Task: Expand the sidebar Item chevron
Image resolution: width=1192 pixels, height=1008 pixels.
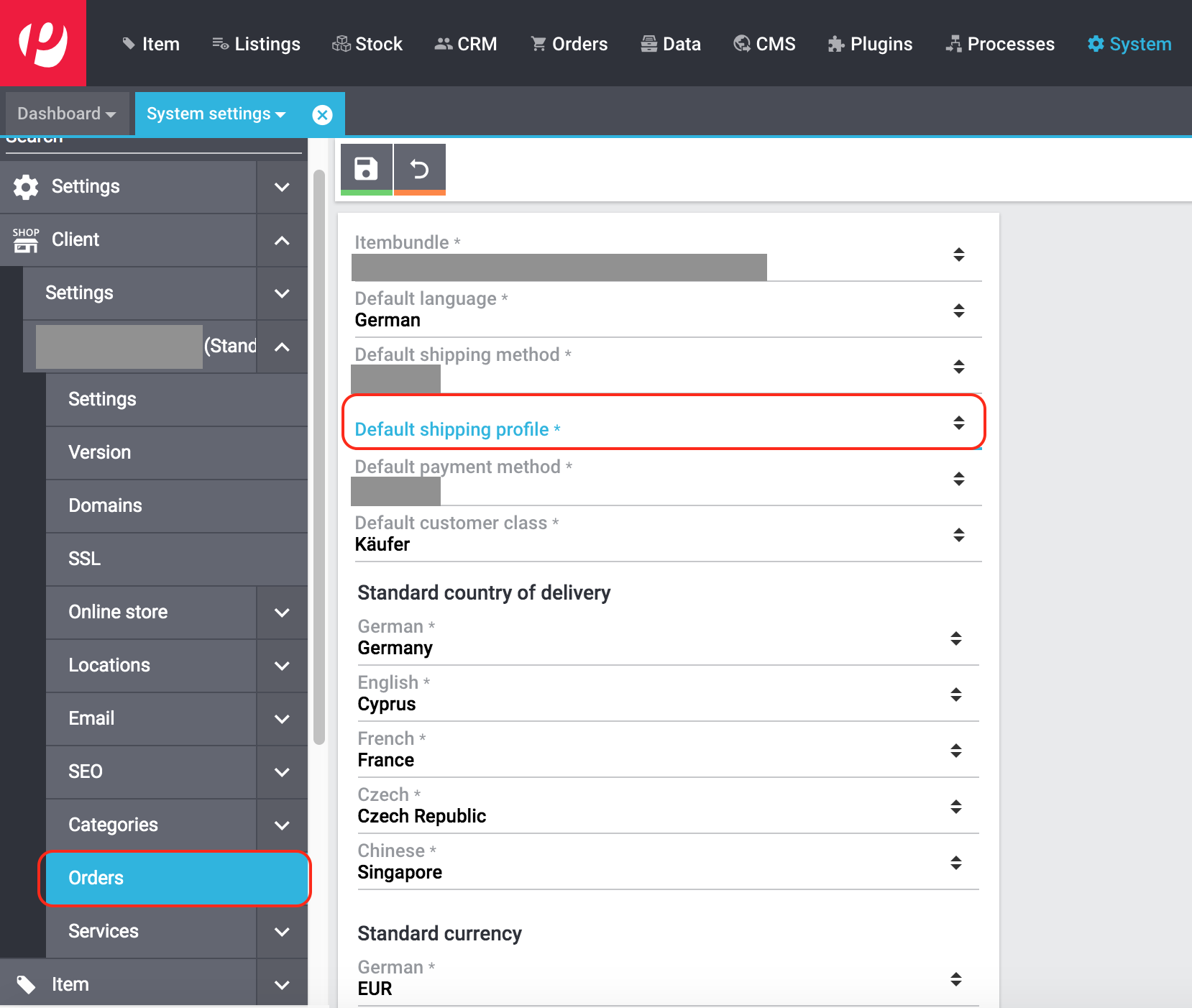Action: tap(282, 985)
